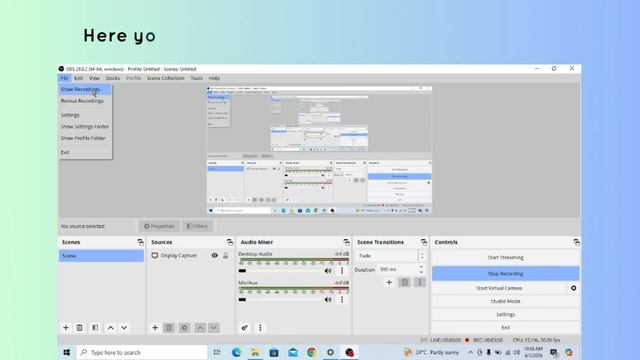Click Exit button in Controls

tap(505, 328)
